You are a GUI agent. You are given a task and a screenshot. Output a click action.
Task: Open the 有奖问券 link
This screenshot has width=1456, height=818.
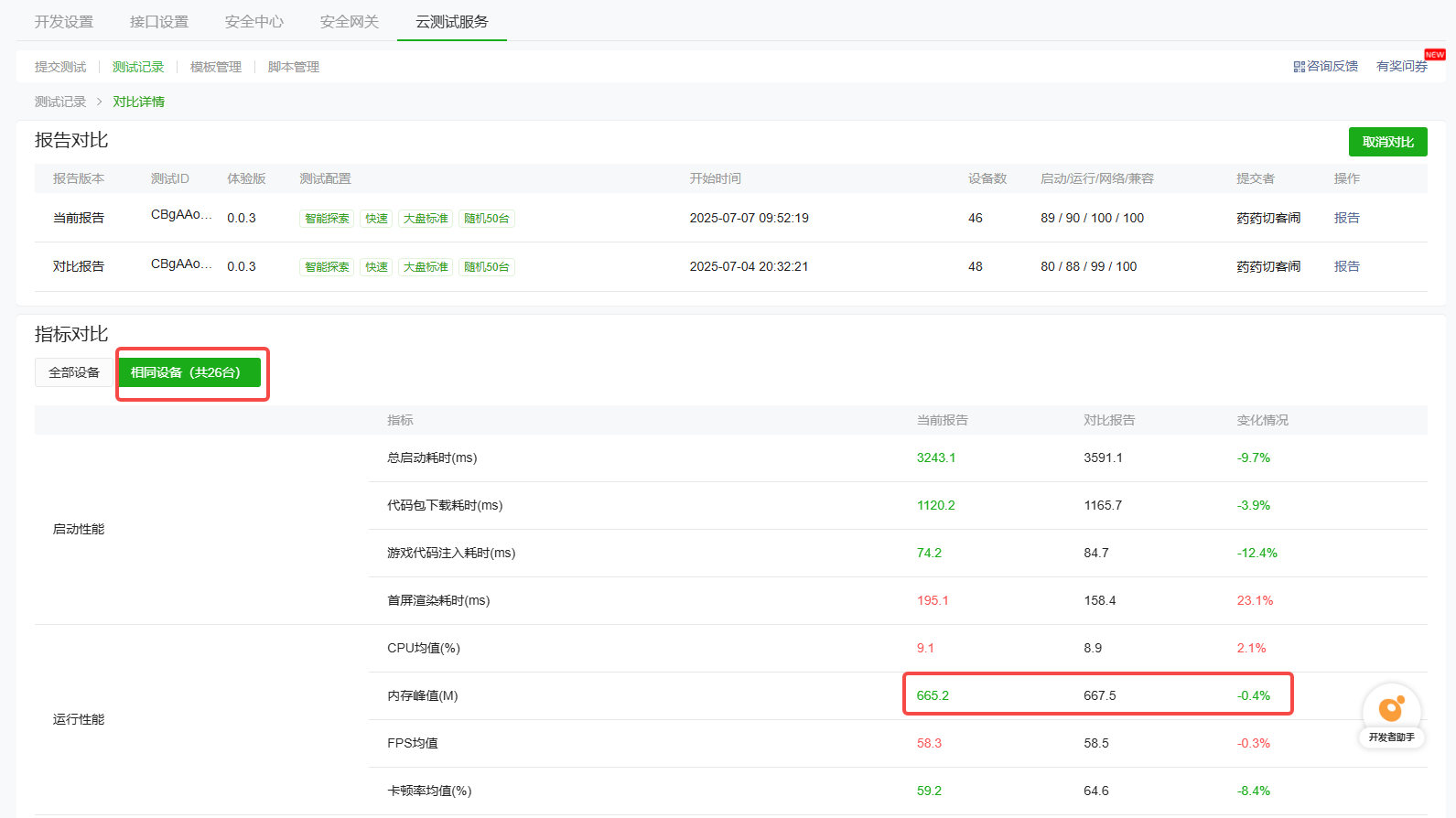tap(1402, 66)
